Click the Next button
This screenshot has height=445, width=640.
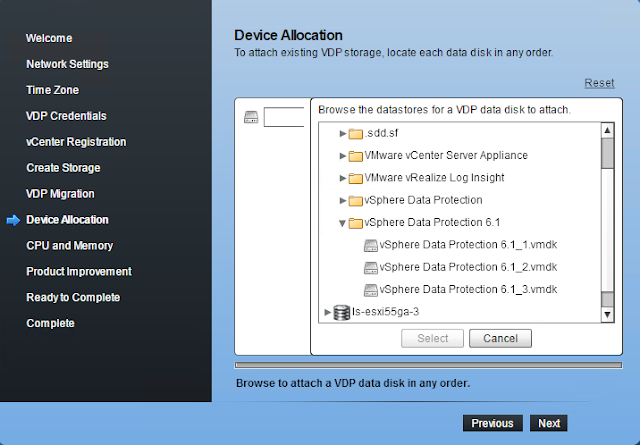(x=549, y=423)
